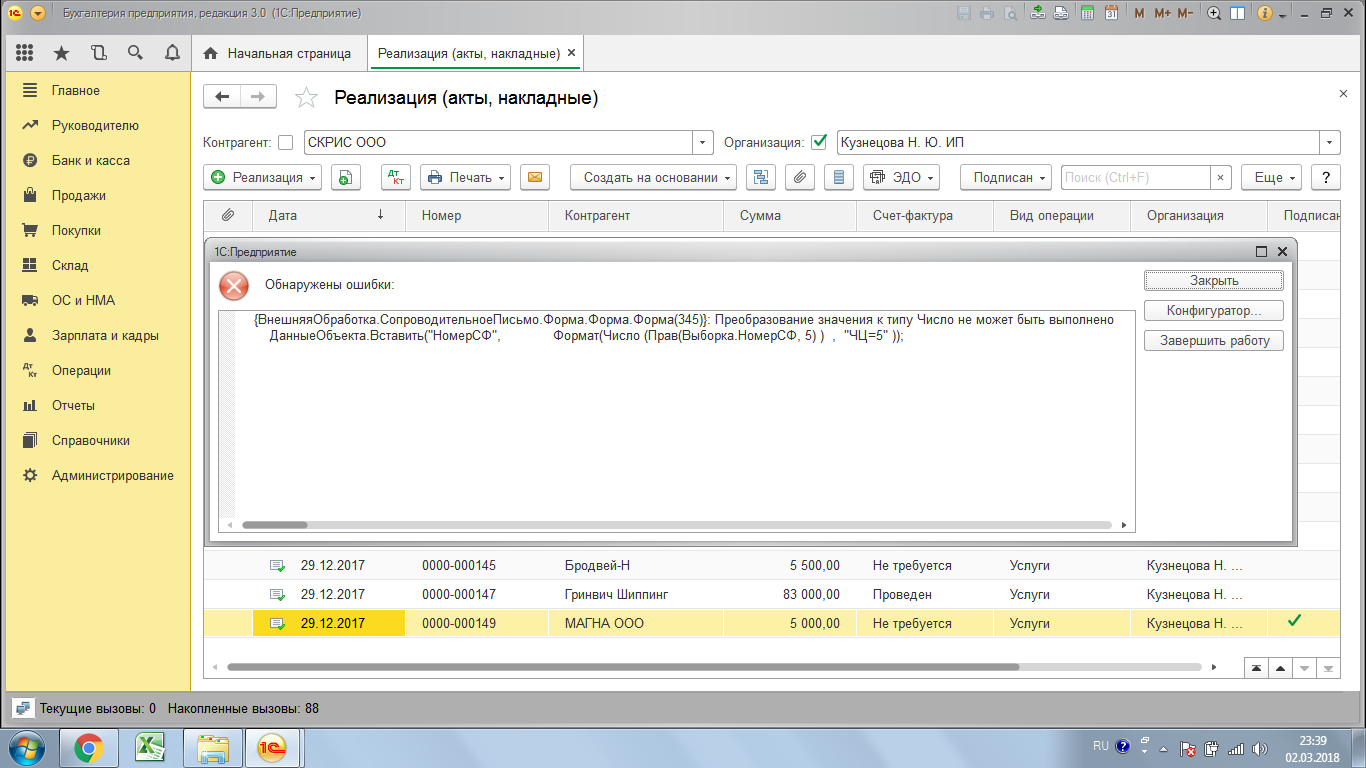Expand the Печать dropdown
Screen dimensions: 1366x768
pos(465,177)
